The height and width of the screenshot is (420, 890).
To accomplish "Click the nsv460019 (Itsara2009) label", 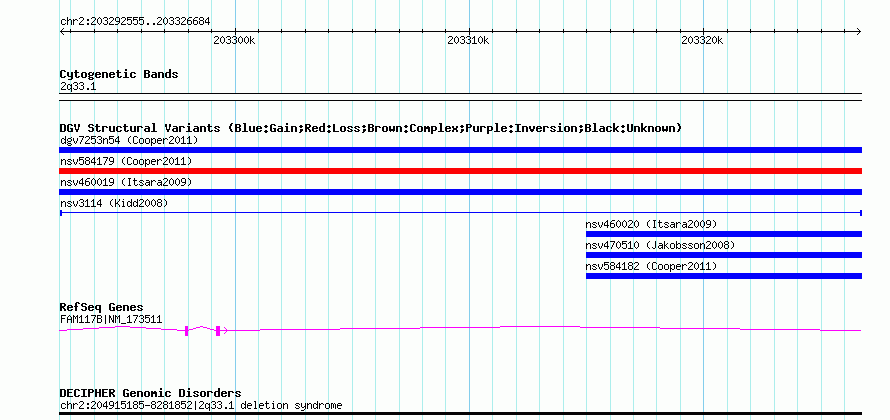I will [x=126, y=182].
